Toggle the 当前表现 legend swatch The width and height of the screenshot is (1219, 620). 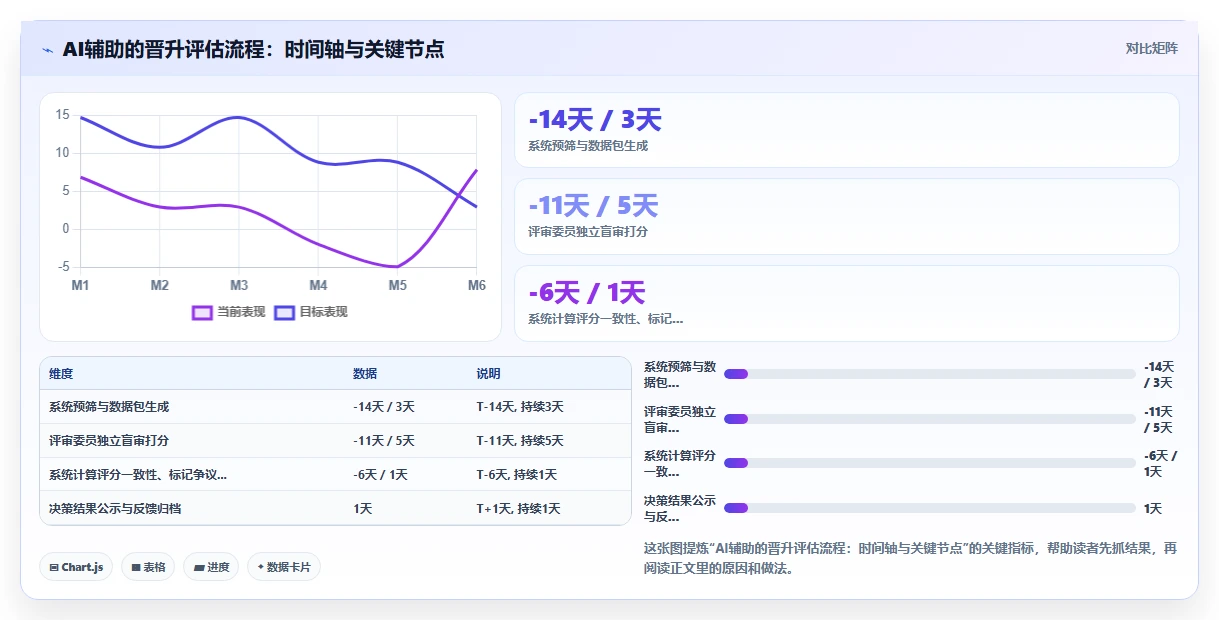[203, 312]
